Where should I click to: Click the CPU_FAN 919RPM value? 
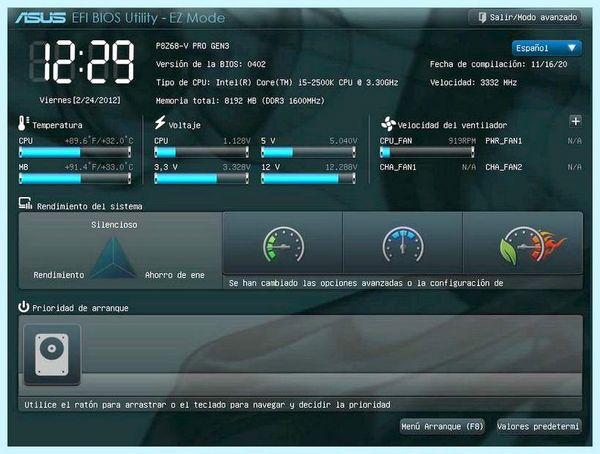pyautogui.click(x=462, y=141)
